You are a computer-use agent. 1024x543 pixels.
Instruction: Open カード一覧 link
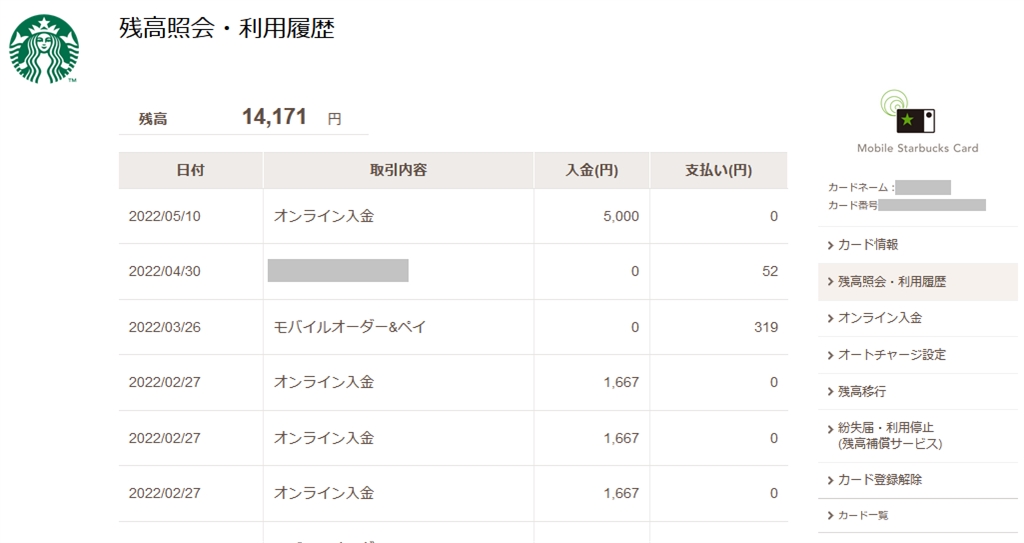coord(862,516)
